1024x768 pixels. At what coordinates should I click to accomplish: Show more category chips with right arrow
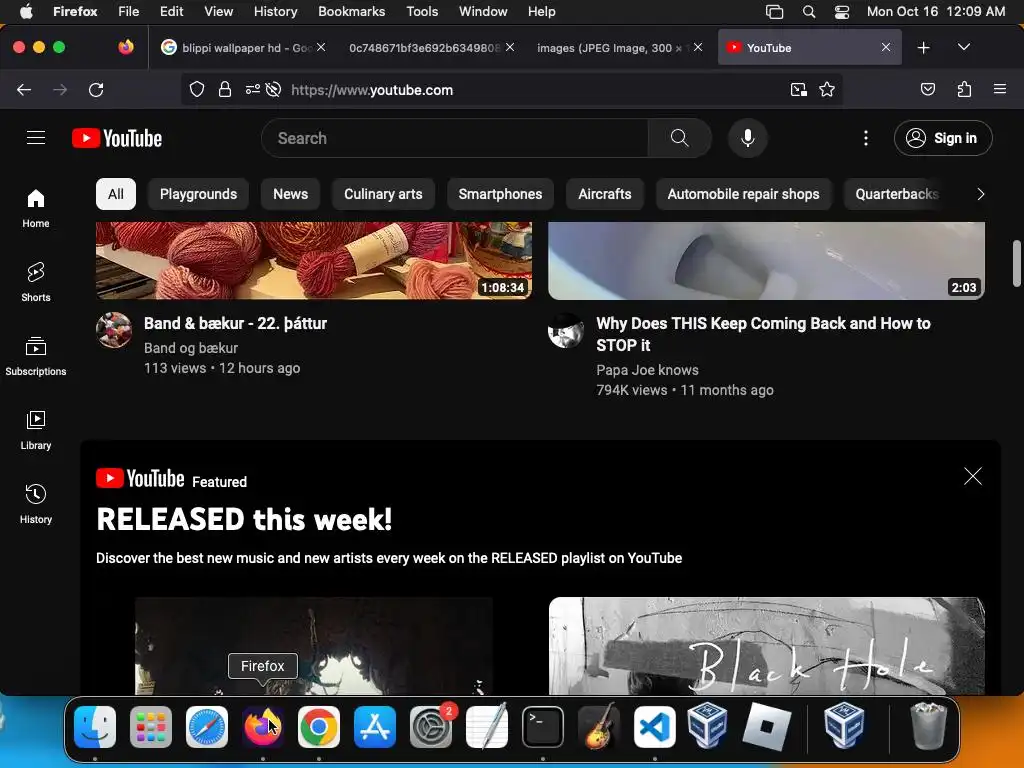point(980,194)
